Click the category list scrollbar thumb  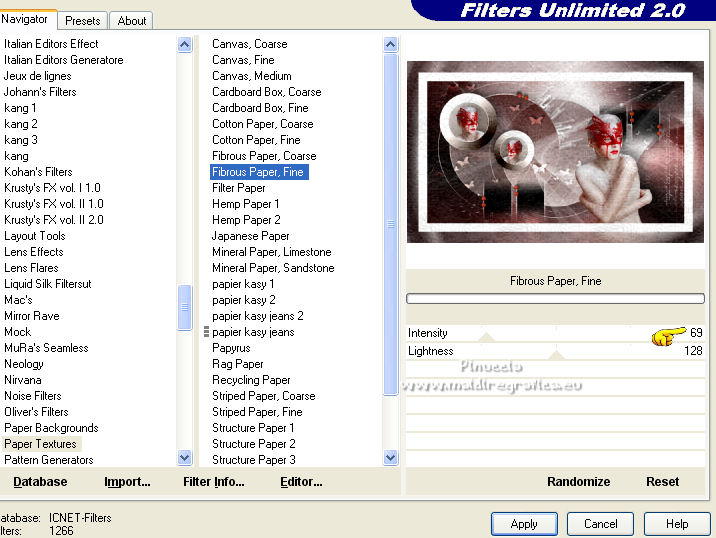point(184,307)
